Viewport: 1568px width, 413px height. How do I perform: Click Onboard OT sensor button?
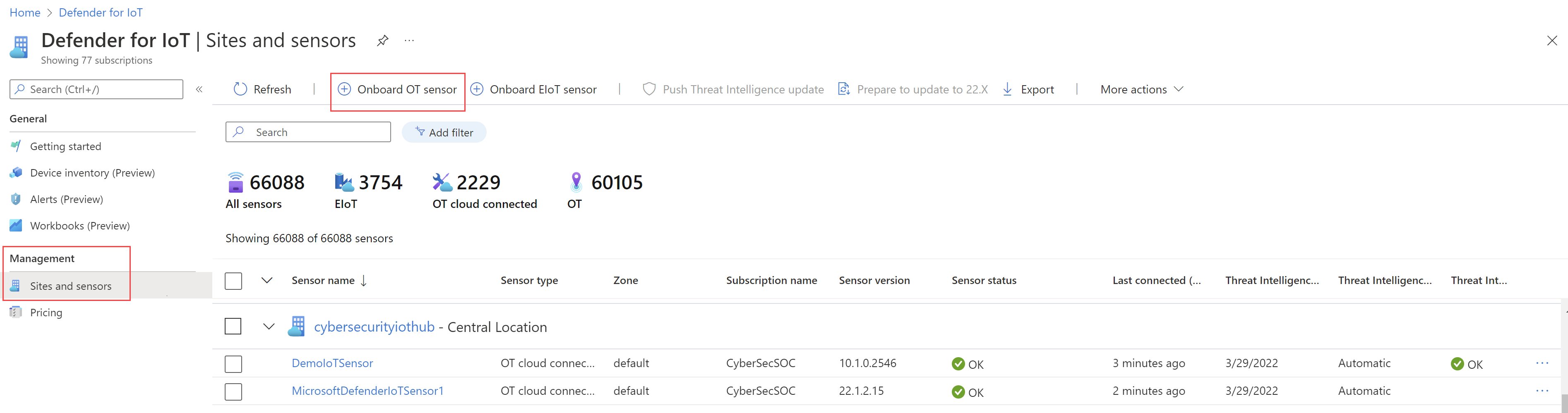397,89
